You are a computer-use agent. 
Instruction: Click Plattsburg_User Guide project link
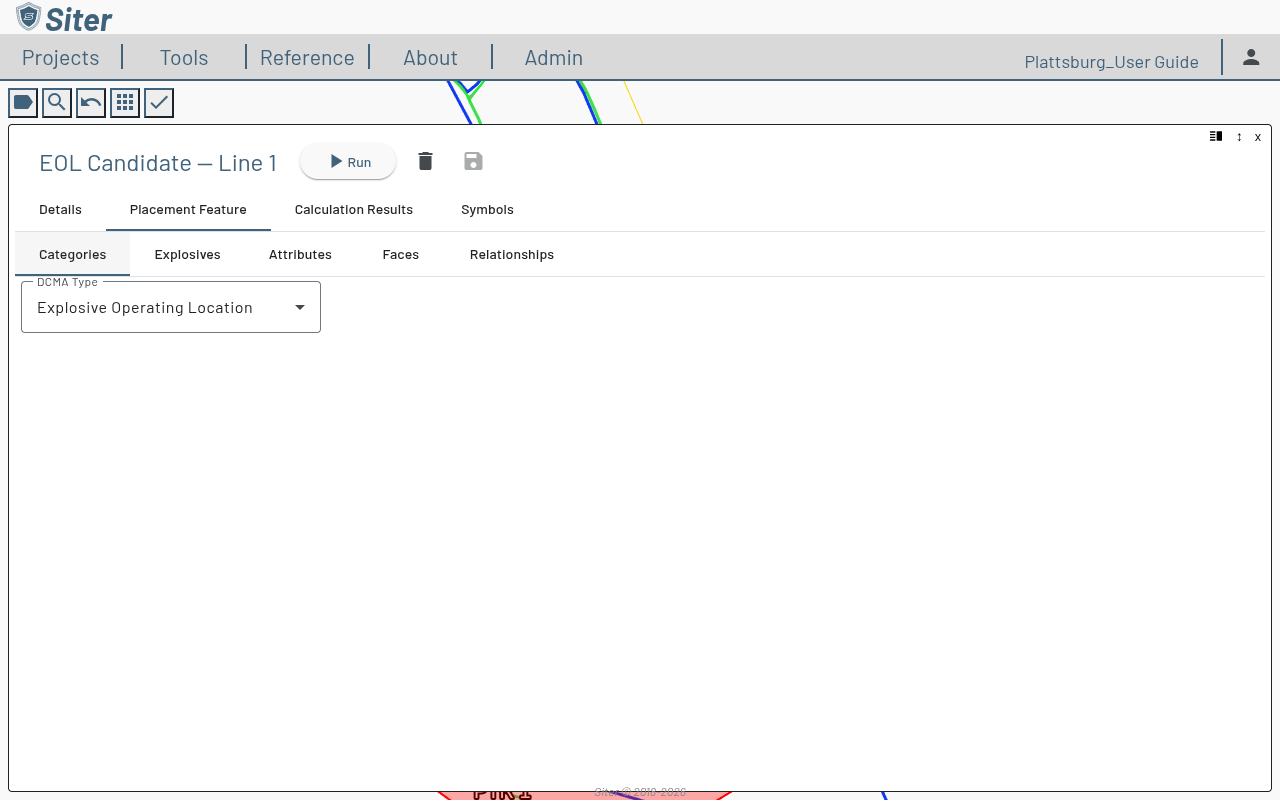[1111, 62]
